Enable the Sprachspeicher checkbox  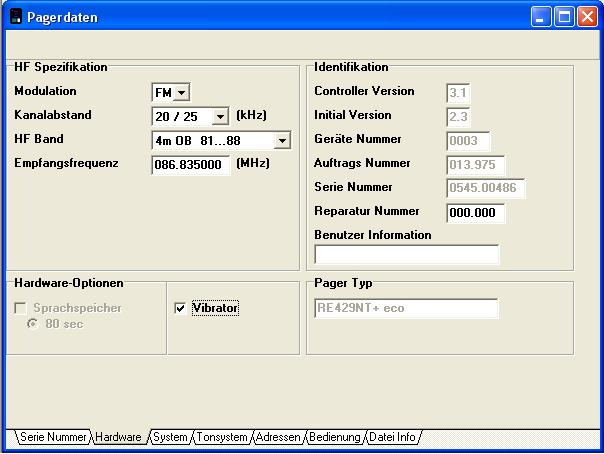(x=21, y=308)
